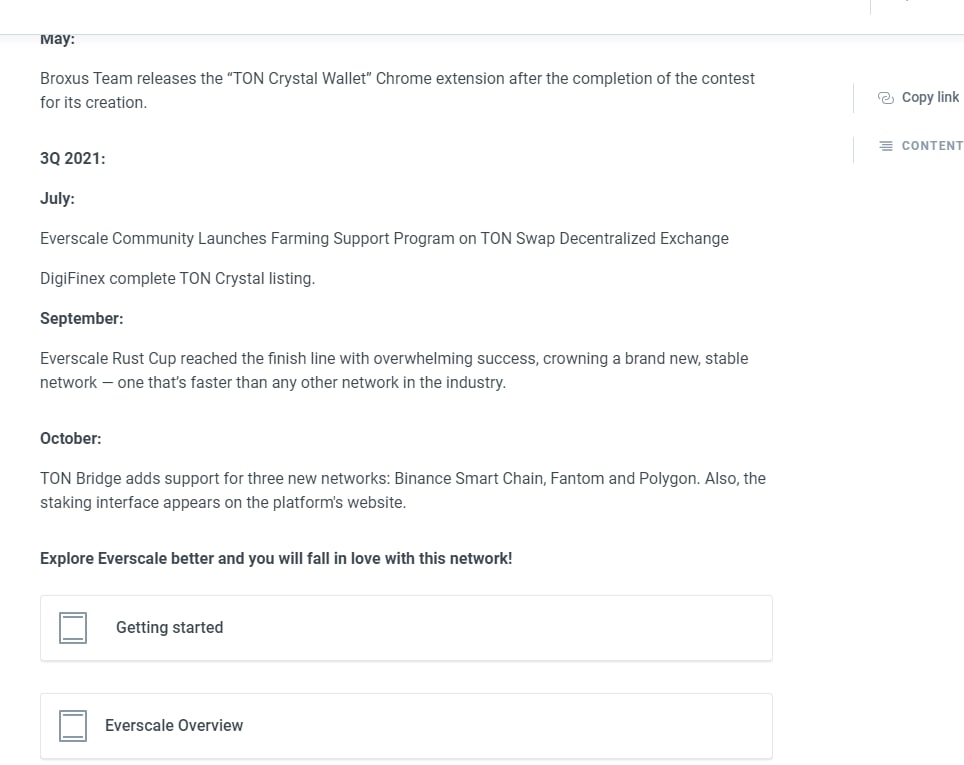Click the 3Q 2021 heading
Viewport: 964px width, 765px height.
[x=73, y=158]
